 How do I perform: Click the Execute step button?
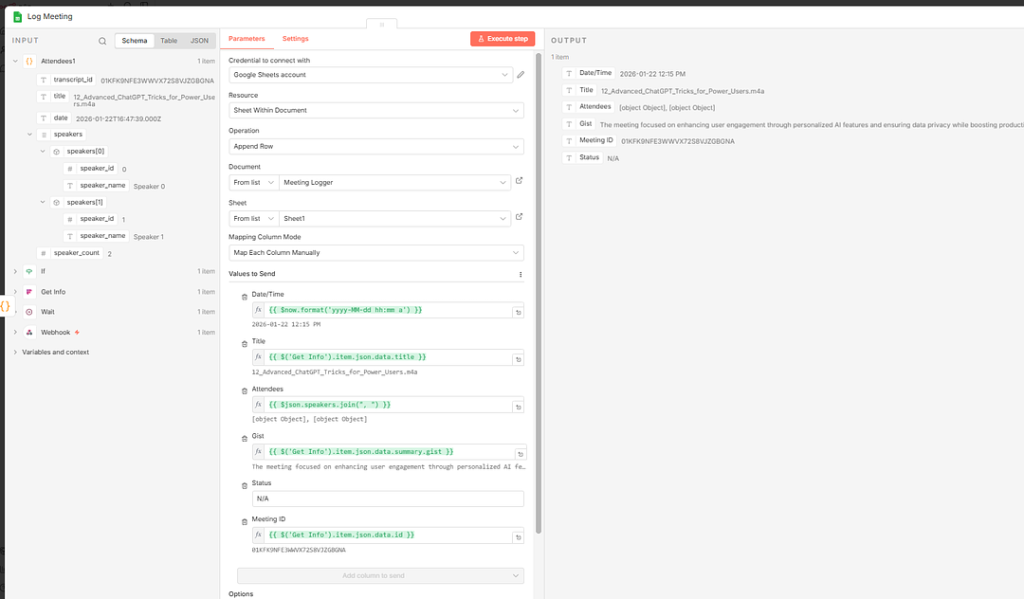pyautogui.click(x=502, y=39)
